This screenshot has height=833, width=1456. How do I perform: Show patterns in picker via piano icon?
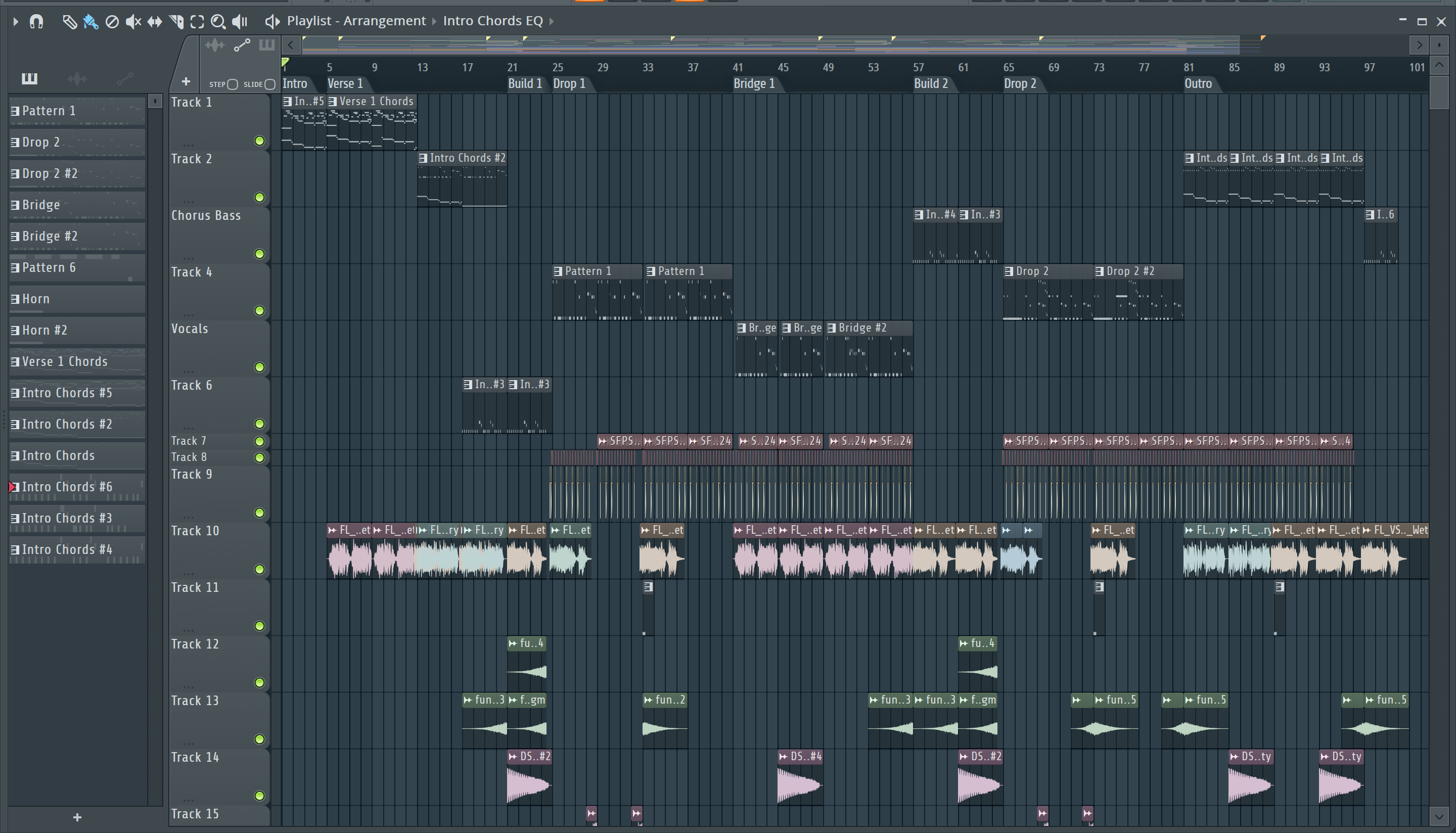pos(29,78)
